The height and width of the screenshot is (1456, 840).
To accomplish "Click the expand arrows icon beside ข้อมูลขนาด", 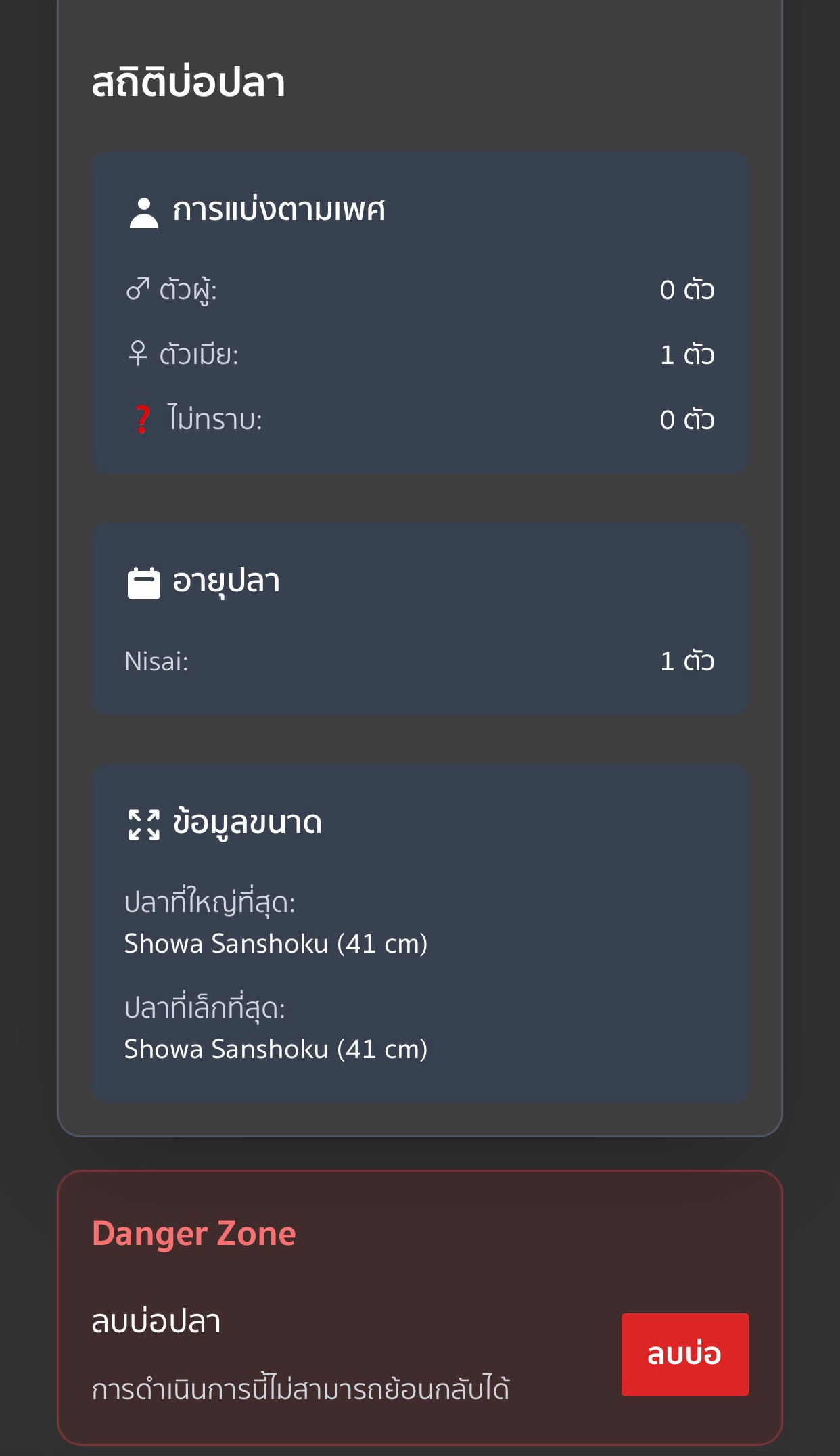I will point(143,824).
